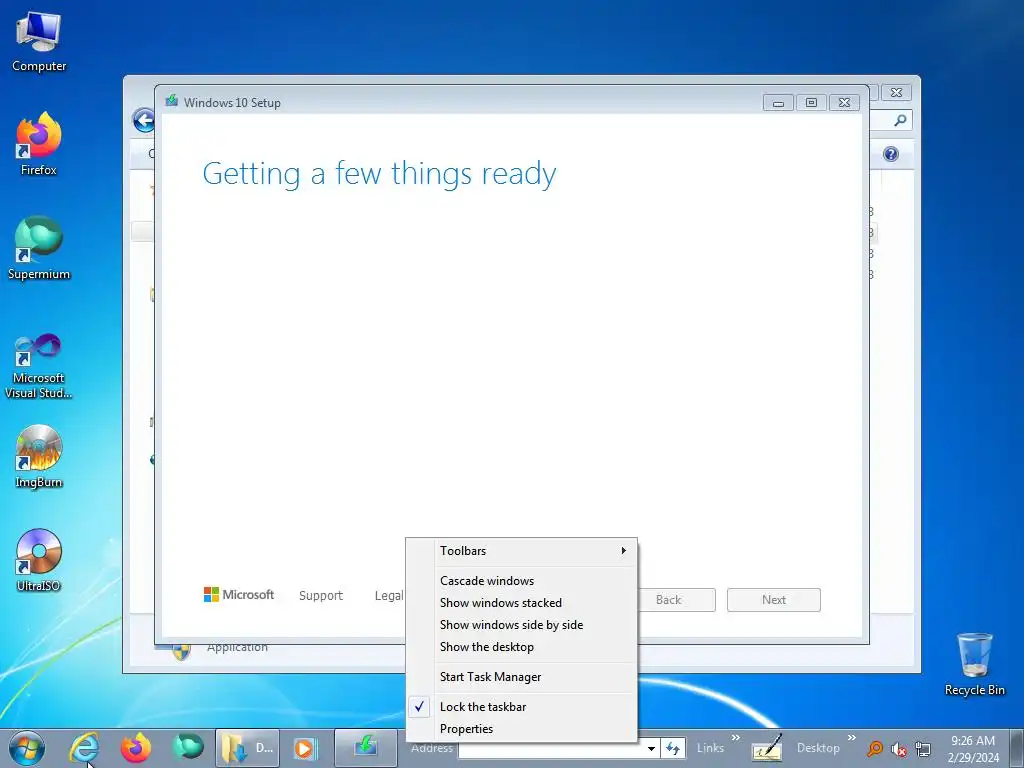Viewport: 1024px width, 768px height.
Task: Open Firefox from the taskbar
Action: coord(136,748)
